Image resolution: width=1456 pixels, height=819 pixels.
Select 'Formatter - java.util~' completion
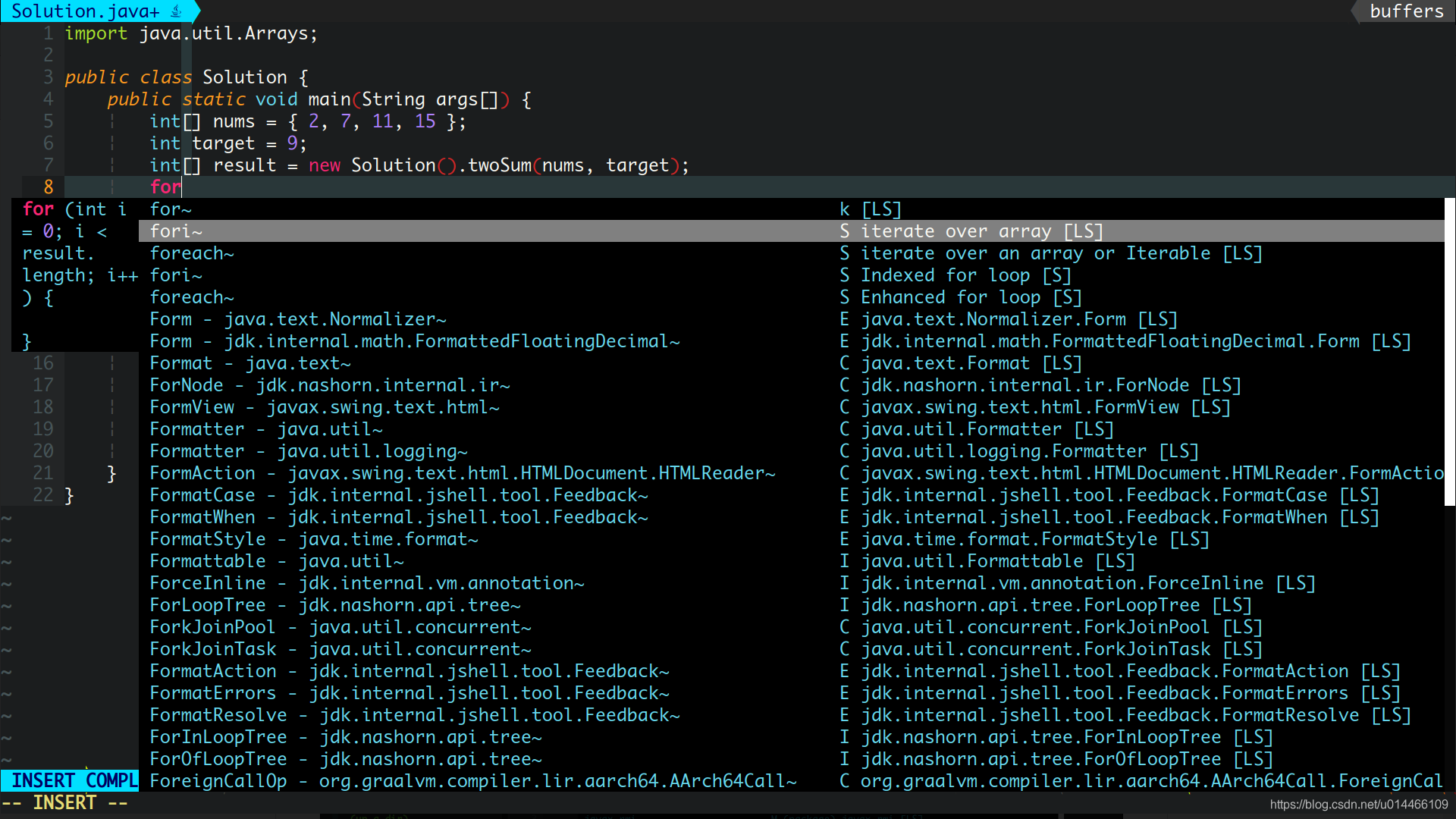[x=792, y=429]
